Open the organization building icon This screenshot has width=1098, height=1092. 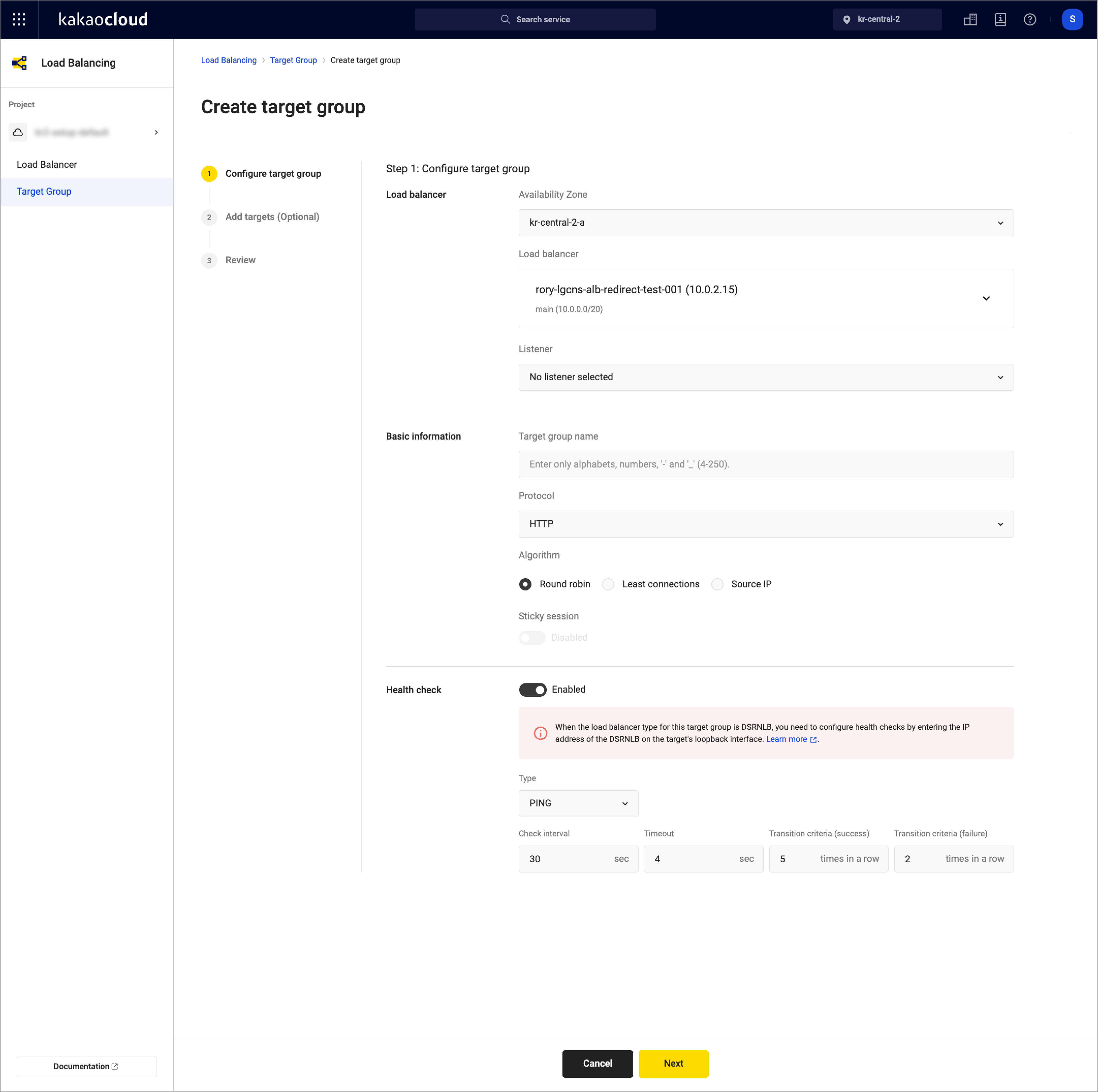coord(970,19)
